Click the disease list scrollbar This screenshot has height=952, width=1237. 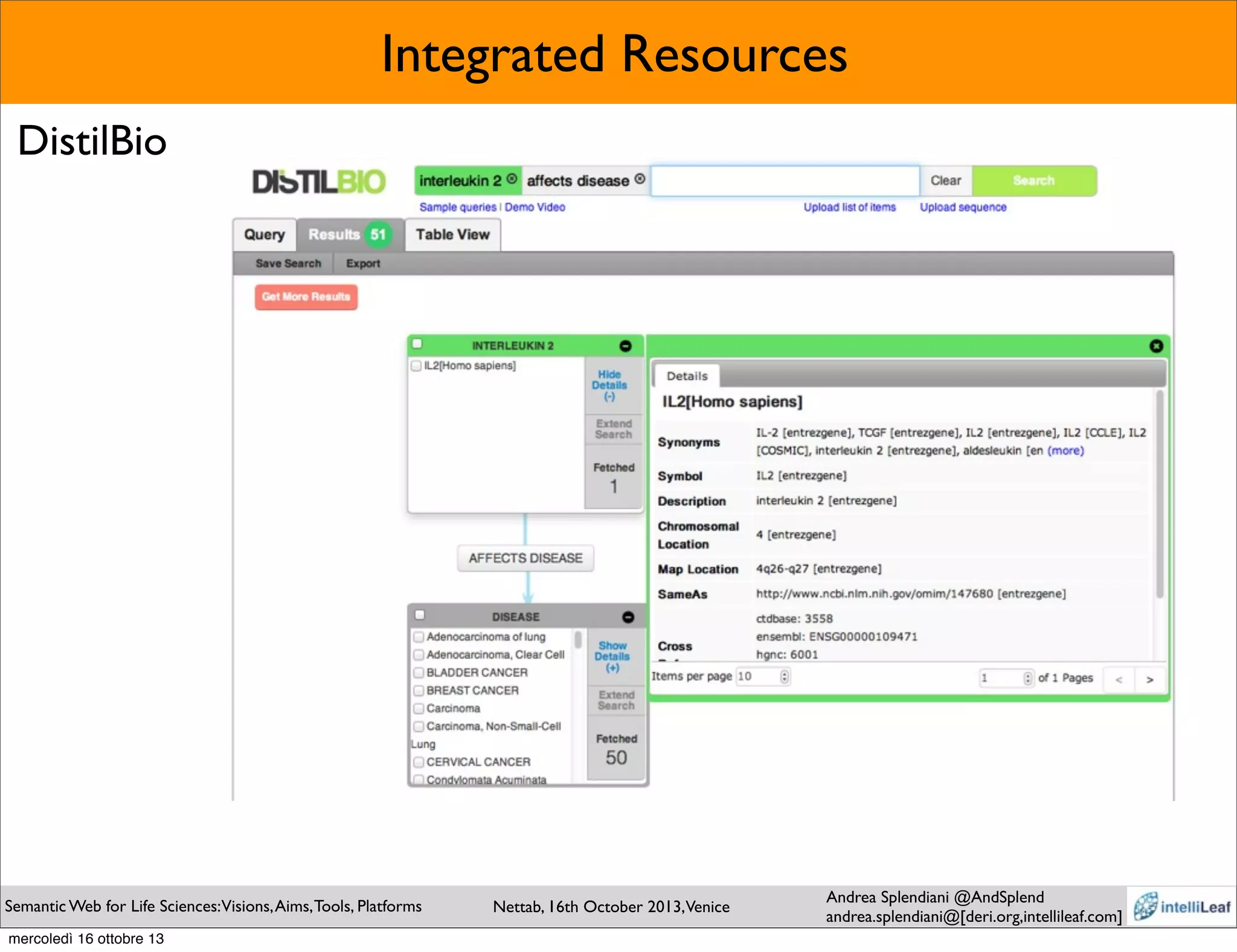click(x=578, y=640)
